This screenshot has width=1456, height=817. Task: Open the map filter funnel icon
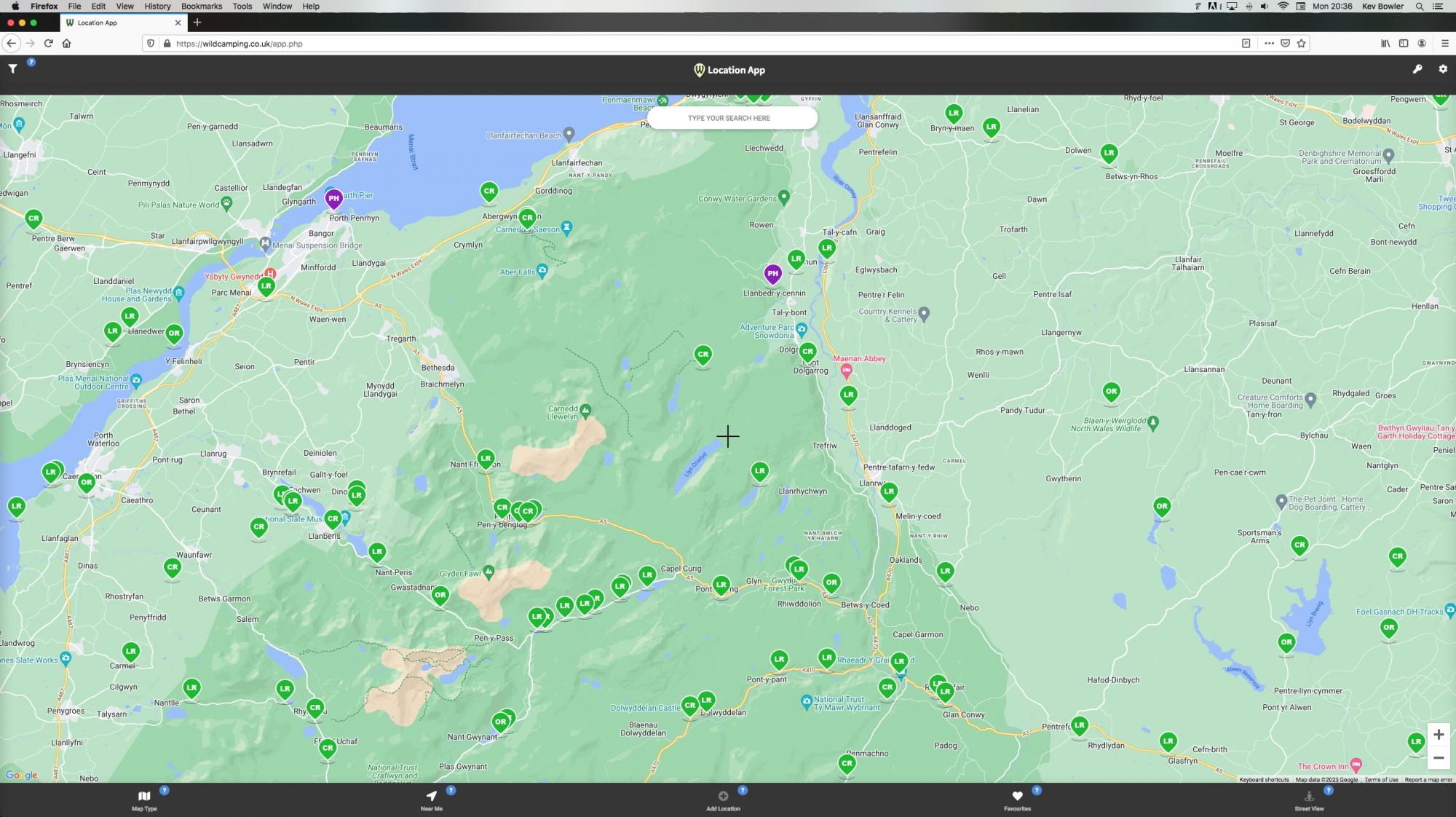[x=12, y=68]
